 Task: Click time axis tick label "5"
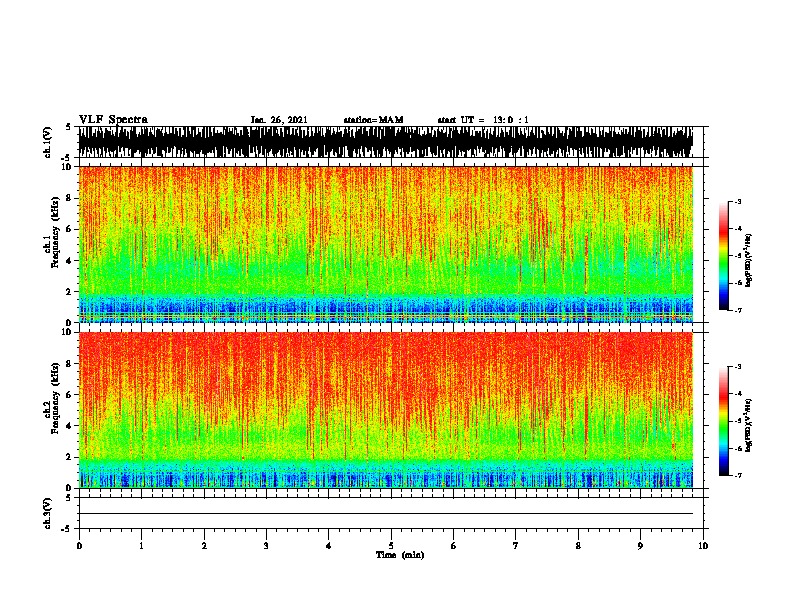pyautogui.click(x=391, y=546)
